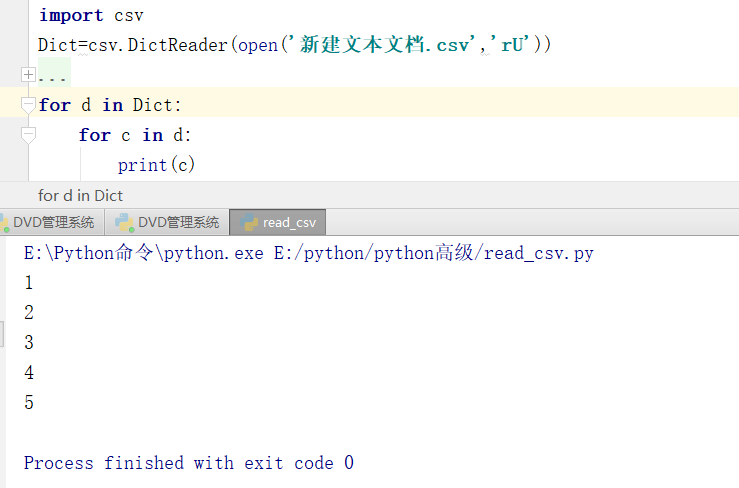The image size is (739, 488).
Task: Click the 新建文本文档.csv filename string
Action: (x=383, y=45)
